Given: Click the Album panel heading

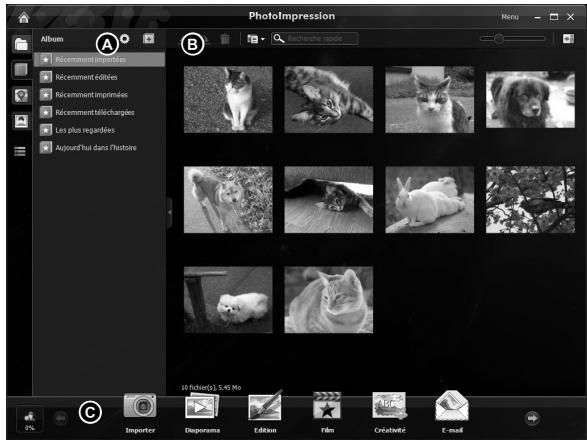Looking at the screenshot, I should tap(52, 39).
